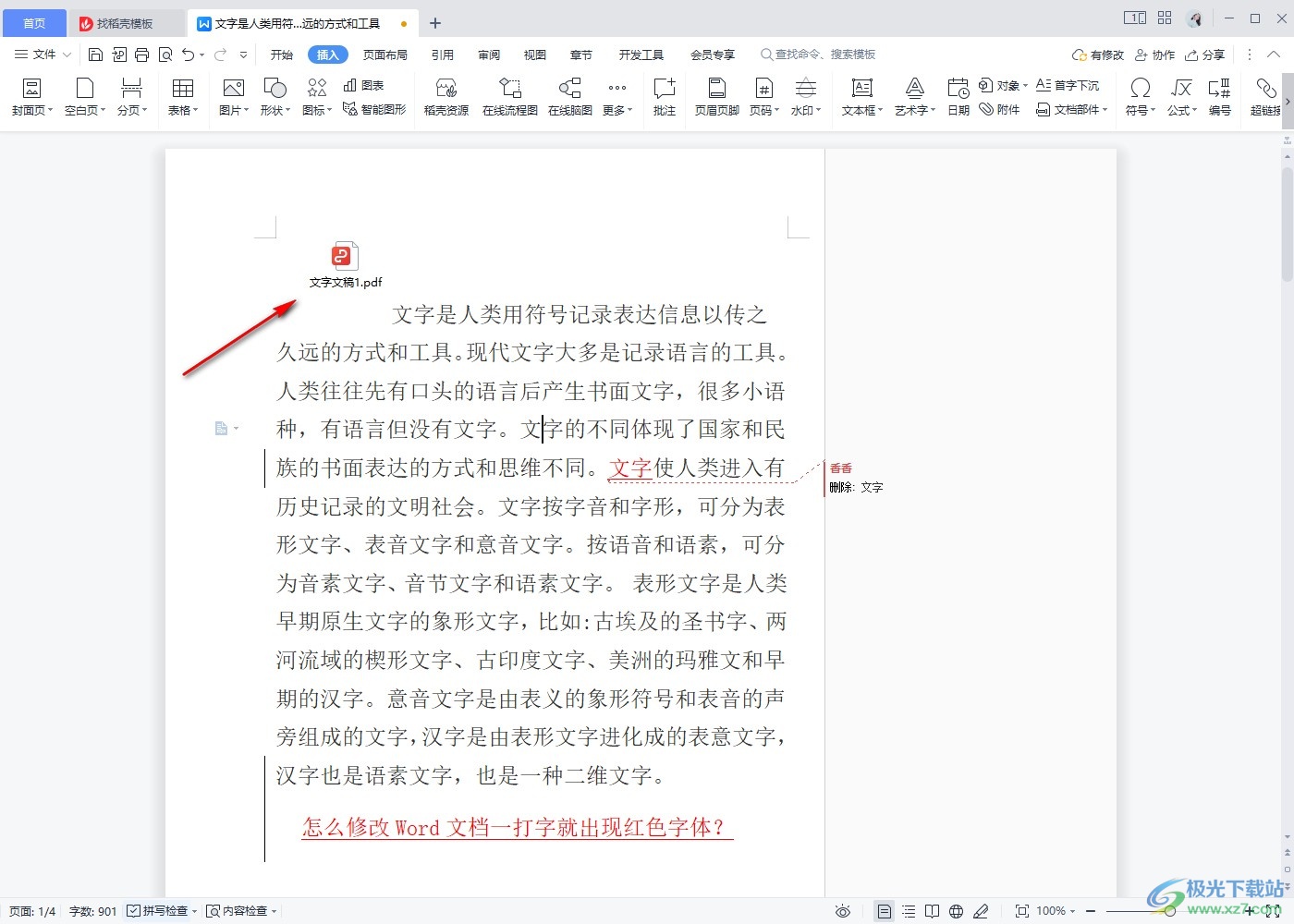Open the 找稻壳模板 tab
This screenshot has height=924, width=1294.
click(x=127, y=23)
